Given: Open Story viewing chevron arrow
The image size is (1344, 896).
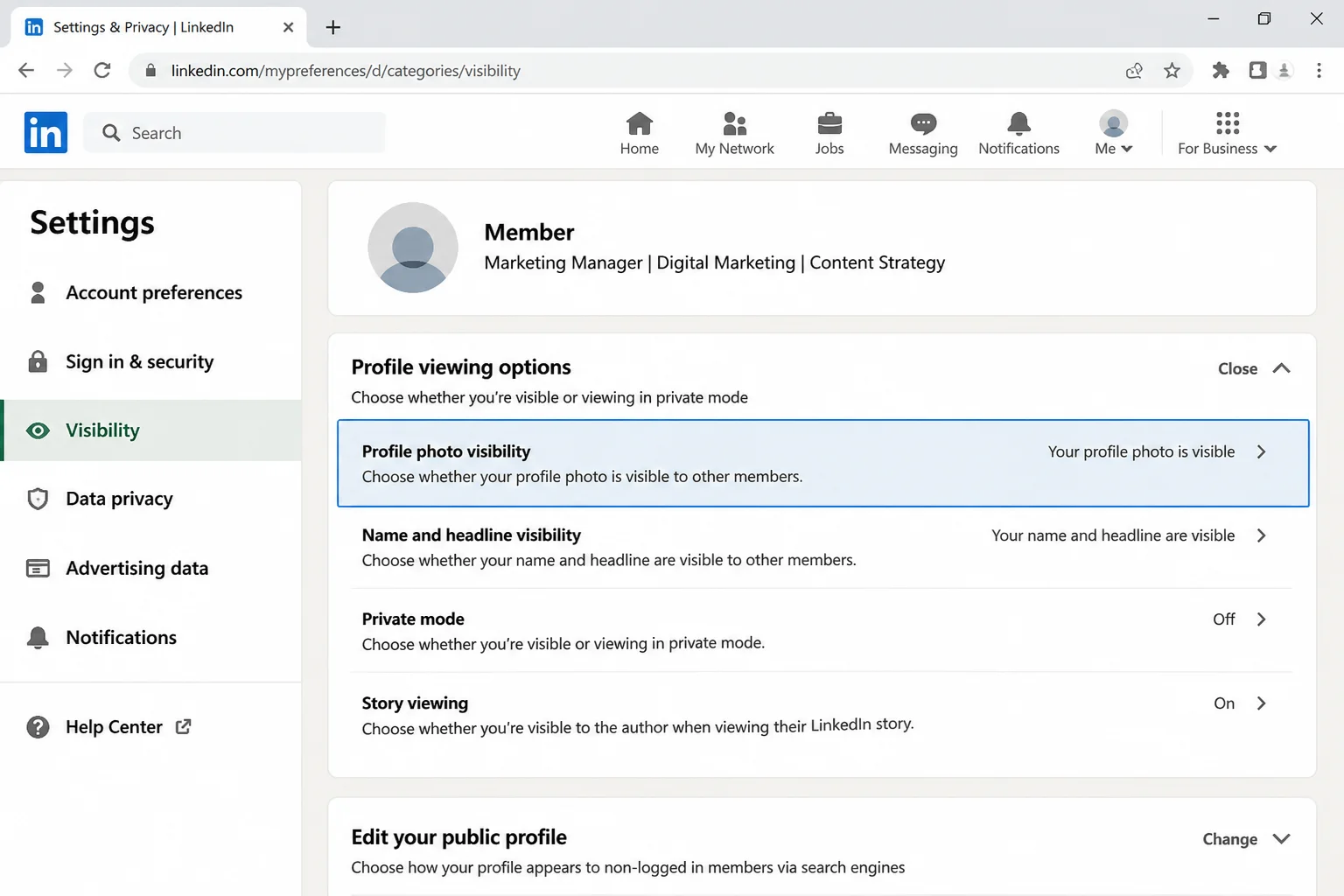Looking at the screenshot, I should click(x=1261, y=703).
